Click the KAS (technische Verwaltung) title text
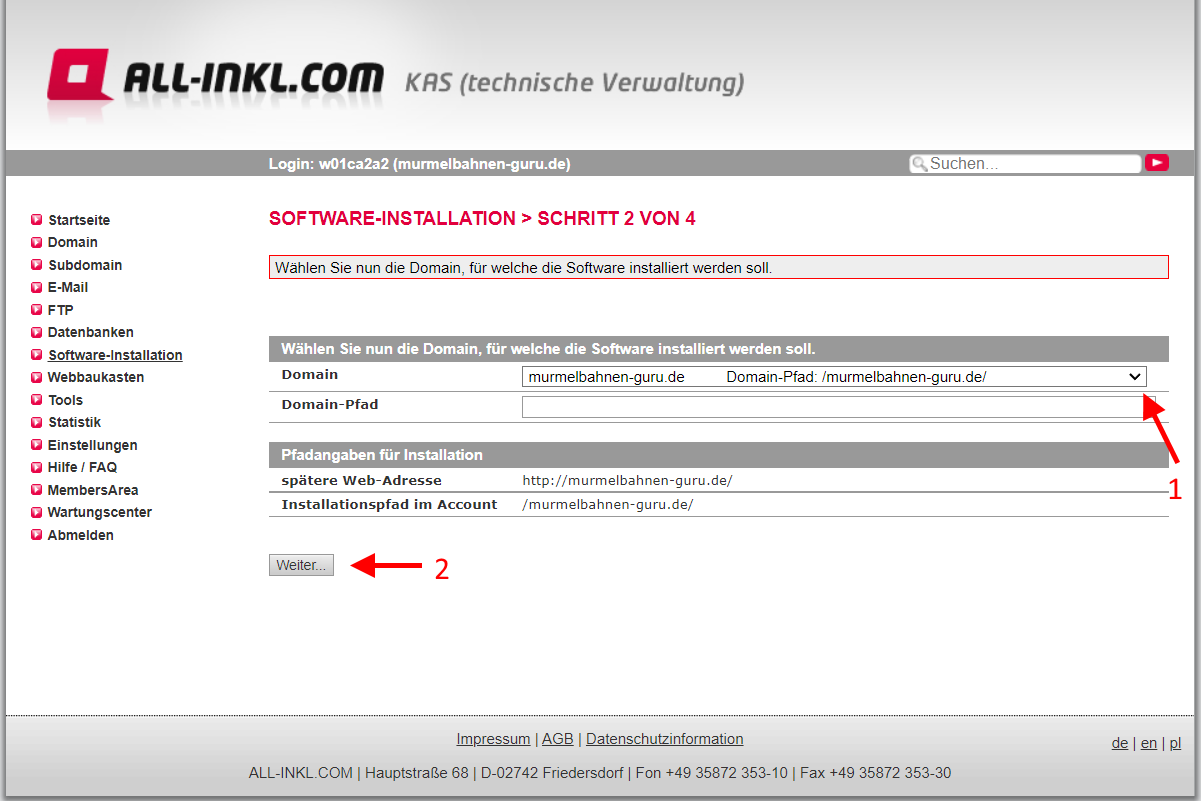Image resolution: width=1201 pixels, height=801 pixels. 574,83
